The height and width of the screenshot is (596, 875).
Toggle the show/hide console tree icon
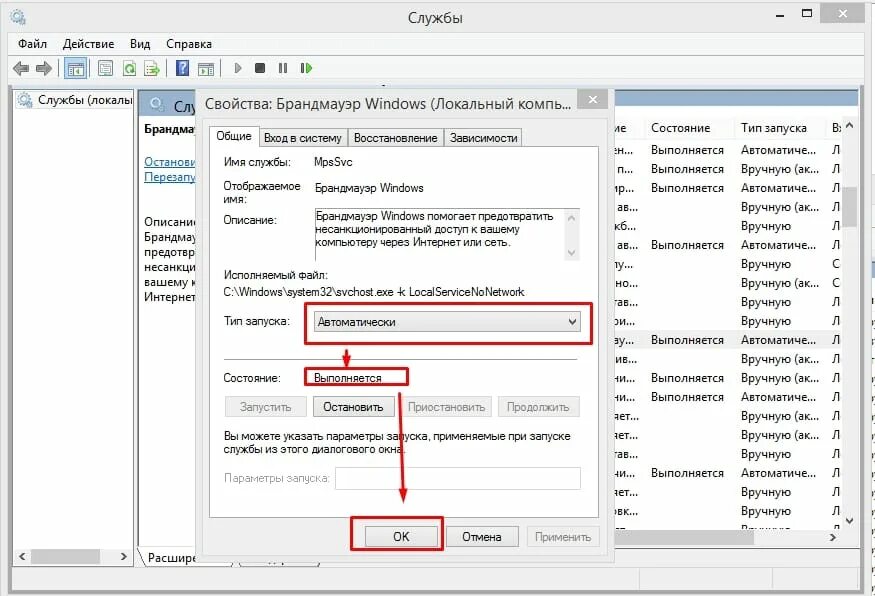75,68
